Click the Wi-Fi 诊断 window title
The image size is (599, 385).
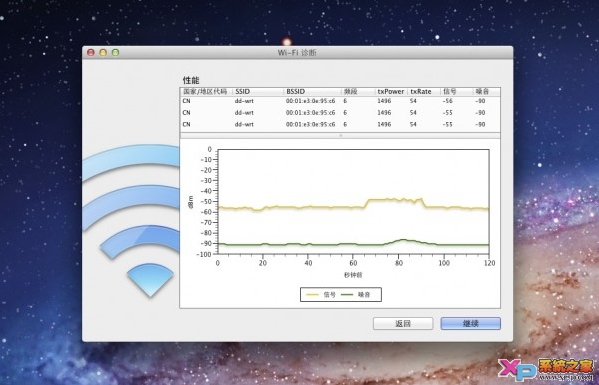(297, 53)
